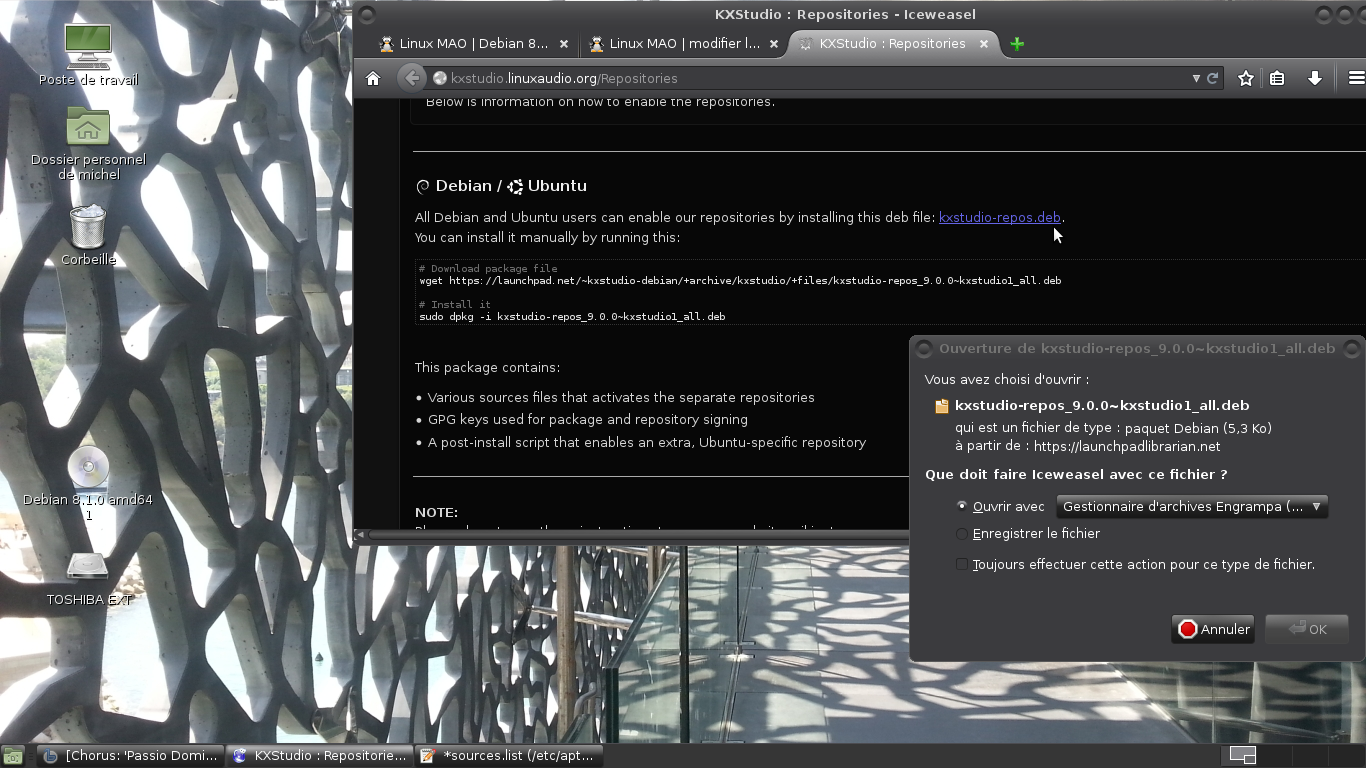The image size is (1366, 768).
Task: Switch to 'KXStudio : Repositorie...' taskbar window
Action: tap(319, 756)
